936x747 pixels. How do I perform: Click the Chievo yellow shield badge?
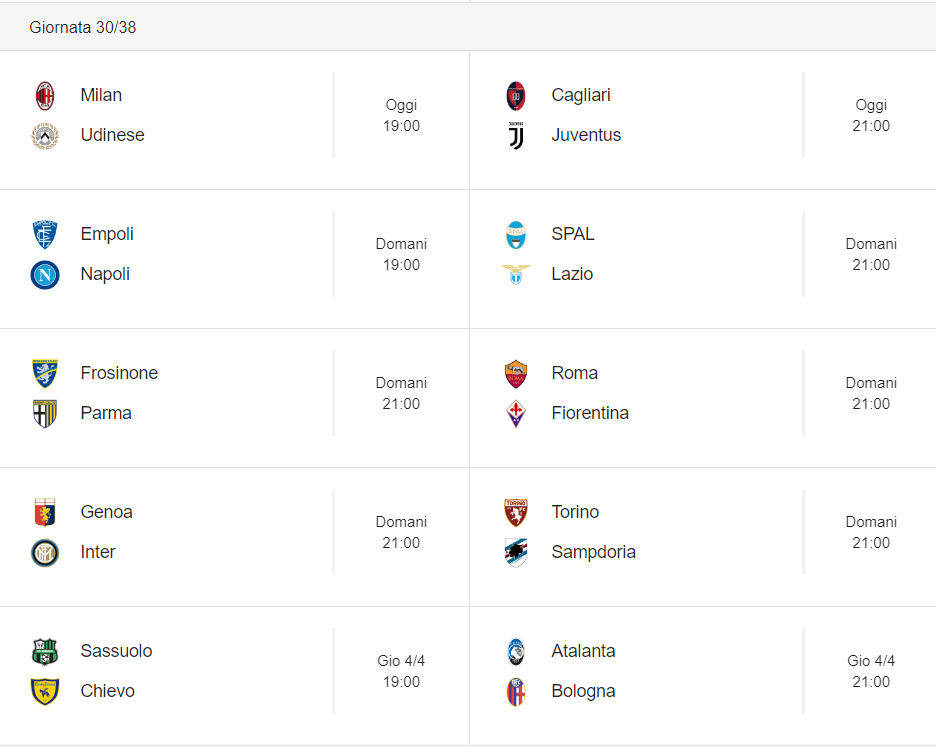(45, 691)
